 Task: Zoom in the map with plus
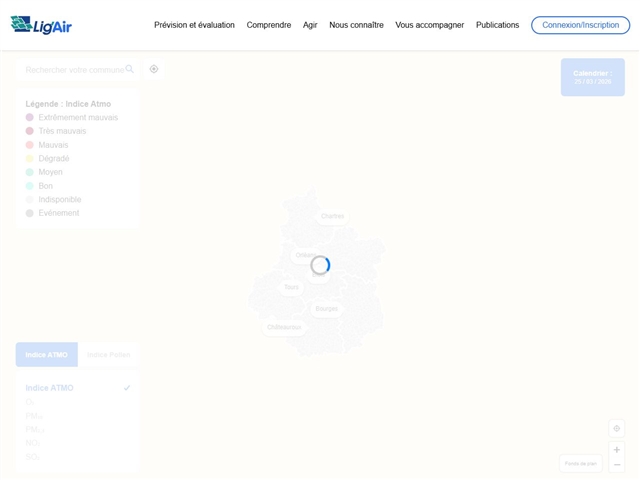[616, 450]
